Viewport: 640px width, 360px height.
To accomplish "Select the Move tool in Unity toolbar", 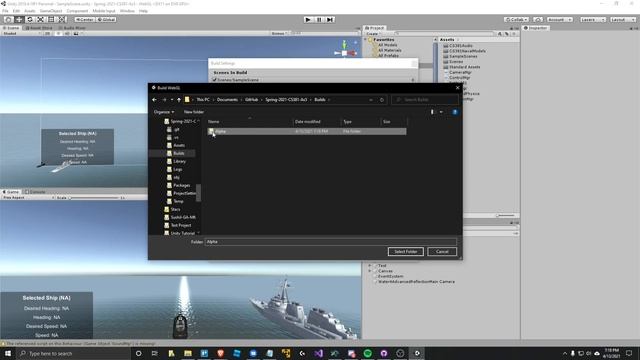I will click(19, 20).
